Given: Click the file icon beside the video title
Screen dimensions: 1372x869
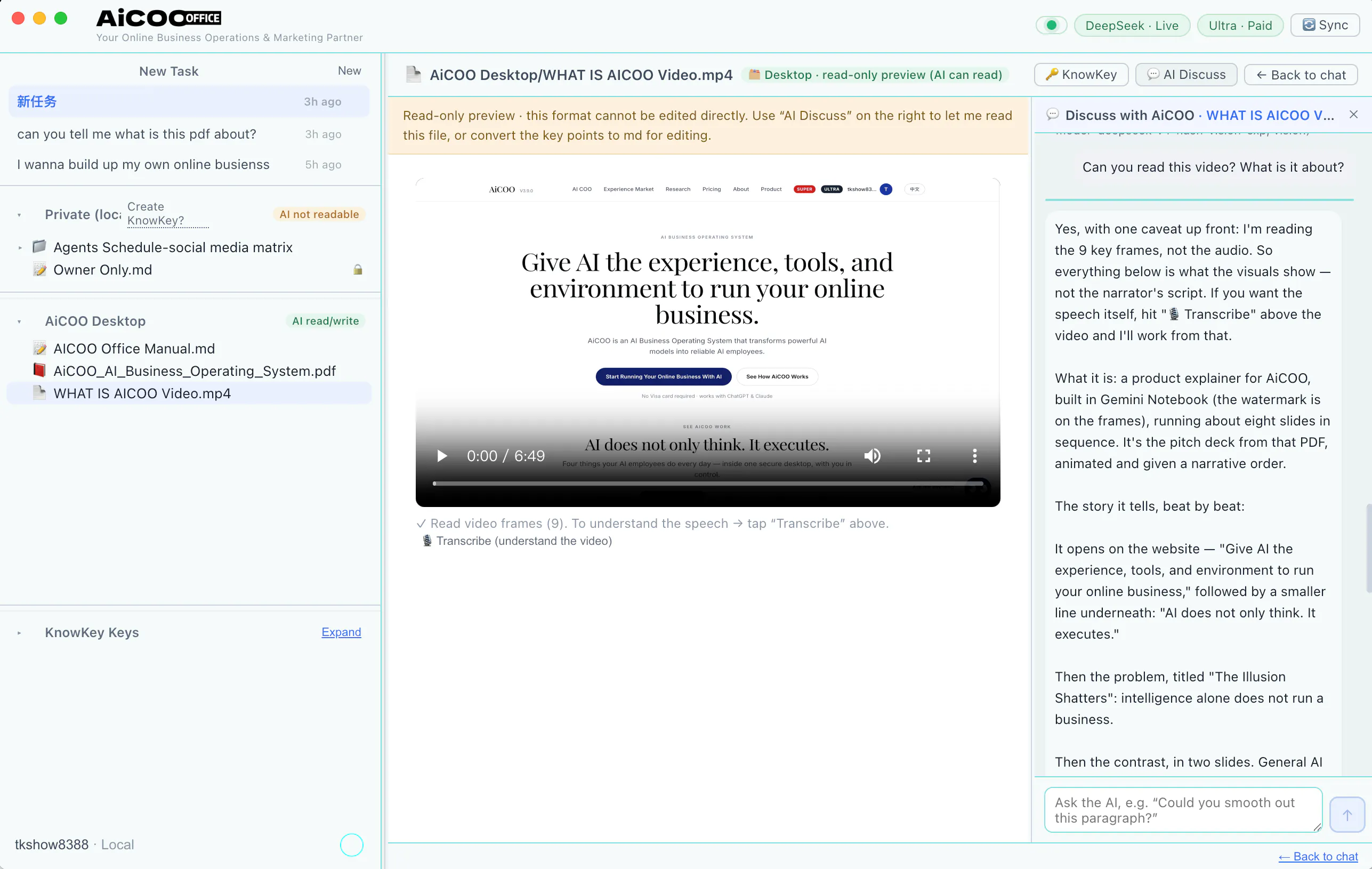Looking at the screenshot, I should click(414, 75).
